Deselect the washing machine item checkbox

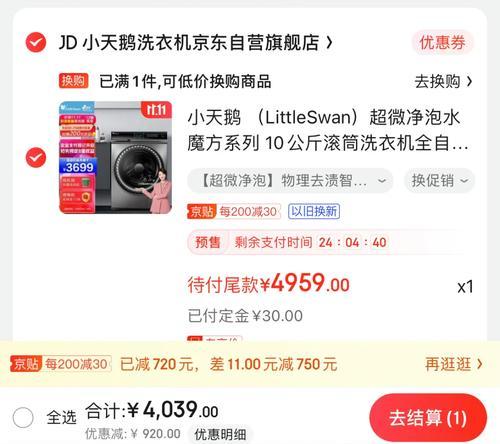36,157
